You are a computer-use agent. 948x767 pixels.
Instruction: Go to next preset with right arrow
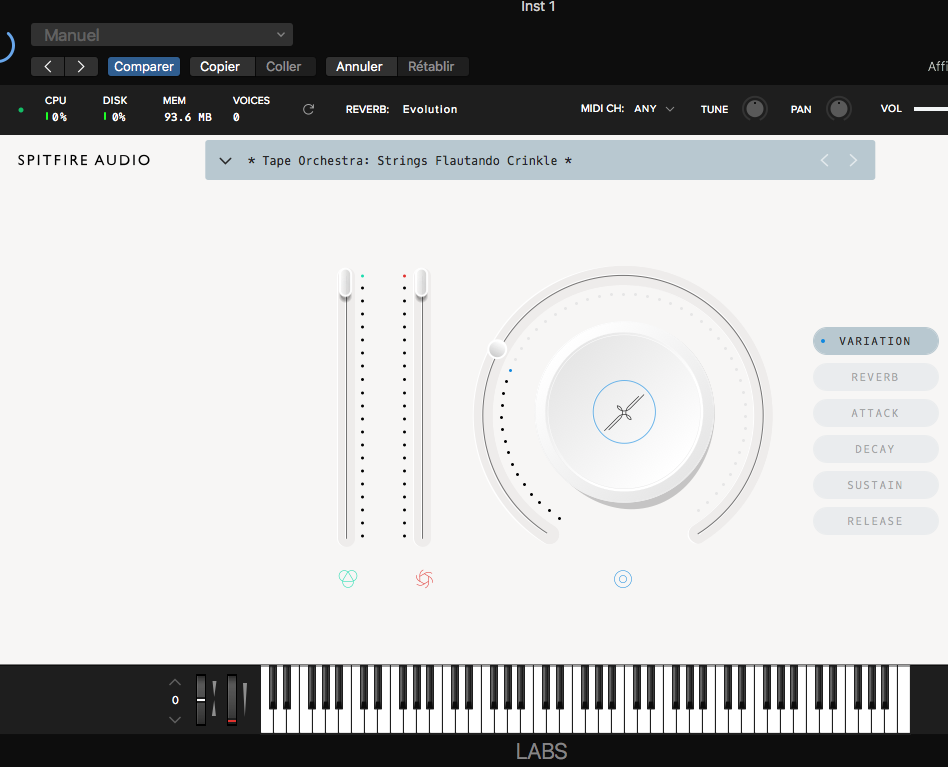pos(853,160)
